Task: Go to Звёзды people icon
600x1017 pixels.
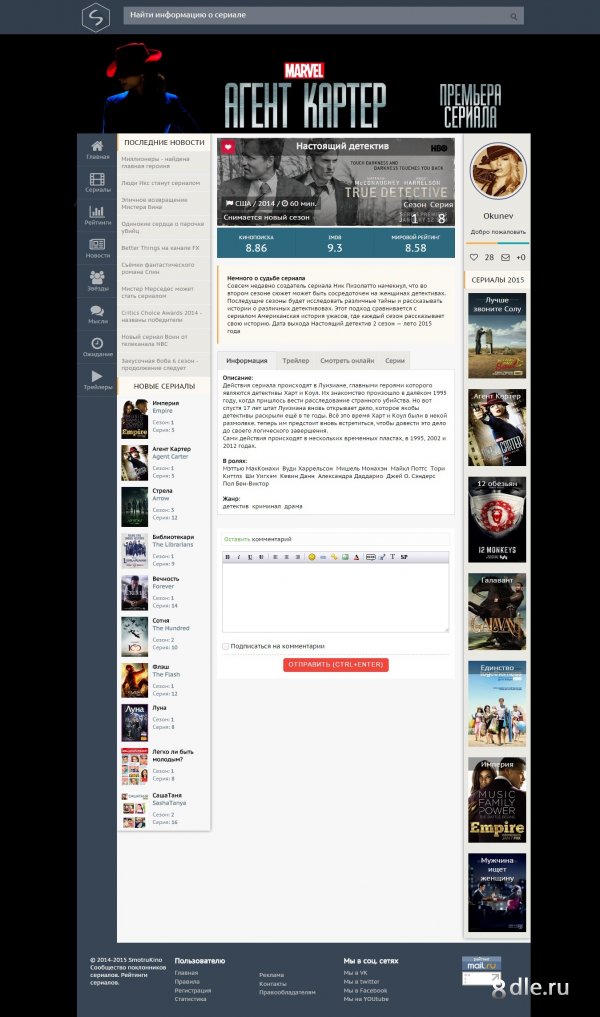Action: (97, 277)
